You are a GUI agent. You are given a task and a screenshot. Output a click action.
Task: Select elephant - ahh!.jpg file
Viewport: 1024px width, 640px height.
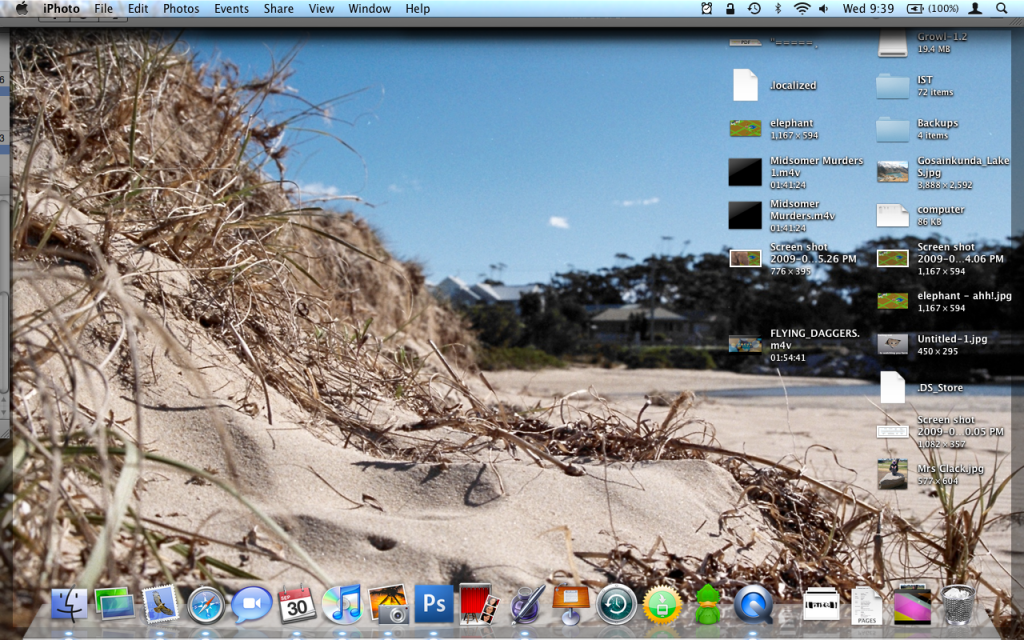point(892,301)
